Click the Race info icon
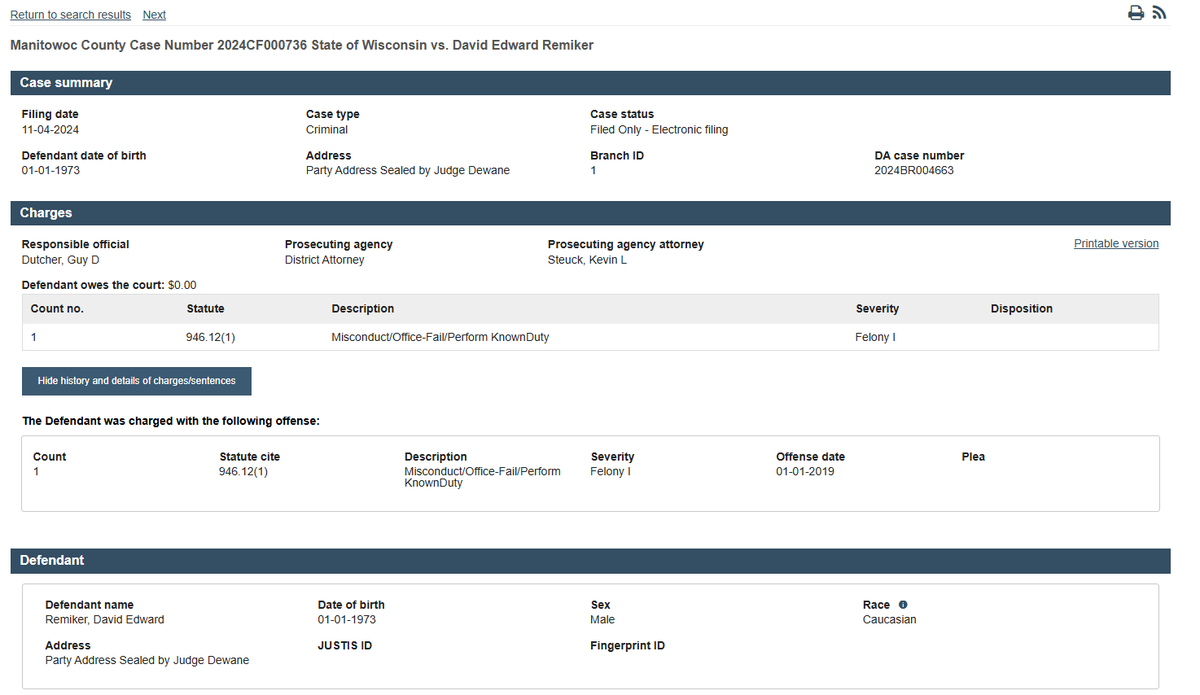Image resolution: width=1200 pixels, height=695 pixels. click(x=903, y=605)
